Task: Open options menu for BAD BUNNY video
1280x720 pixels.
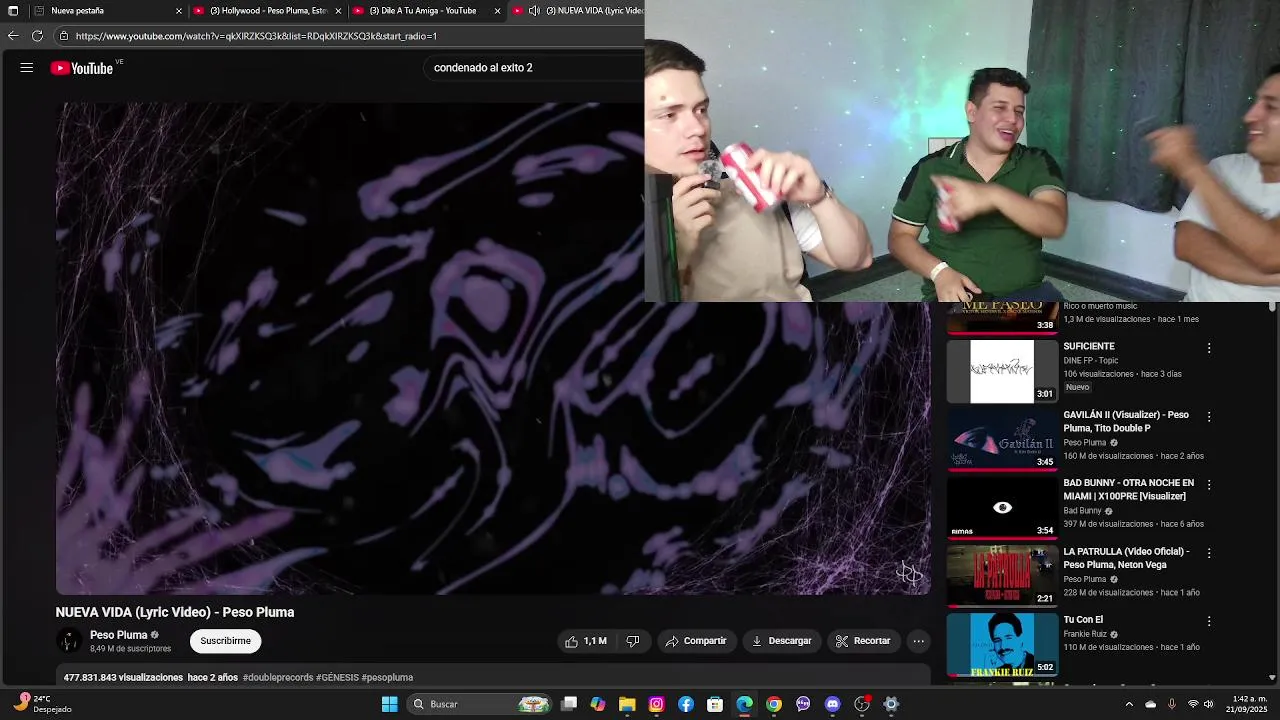Action: [1209, 484]
